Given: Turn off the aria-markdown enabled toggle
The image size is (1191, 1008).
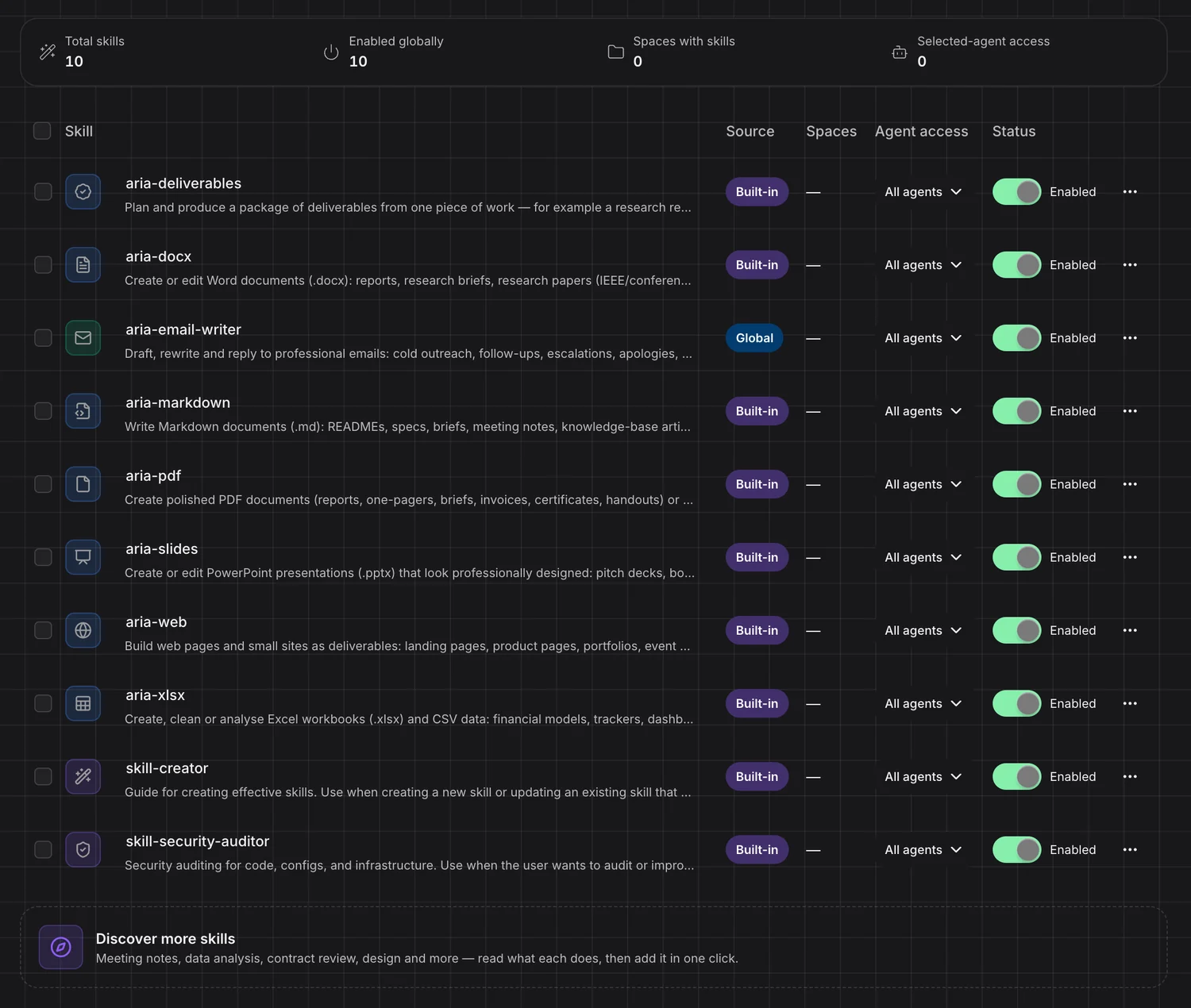Looking at the screenshot, I should point(1016,411).
